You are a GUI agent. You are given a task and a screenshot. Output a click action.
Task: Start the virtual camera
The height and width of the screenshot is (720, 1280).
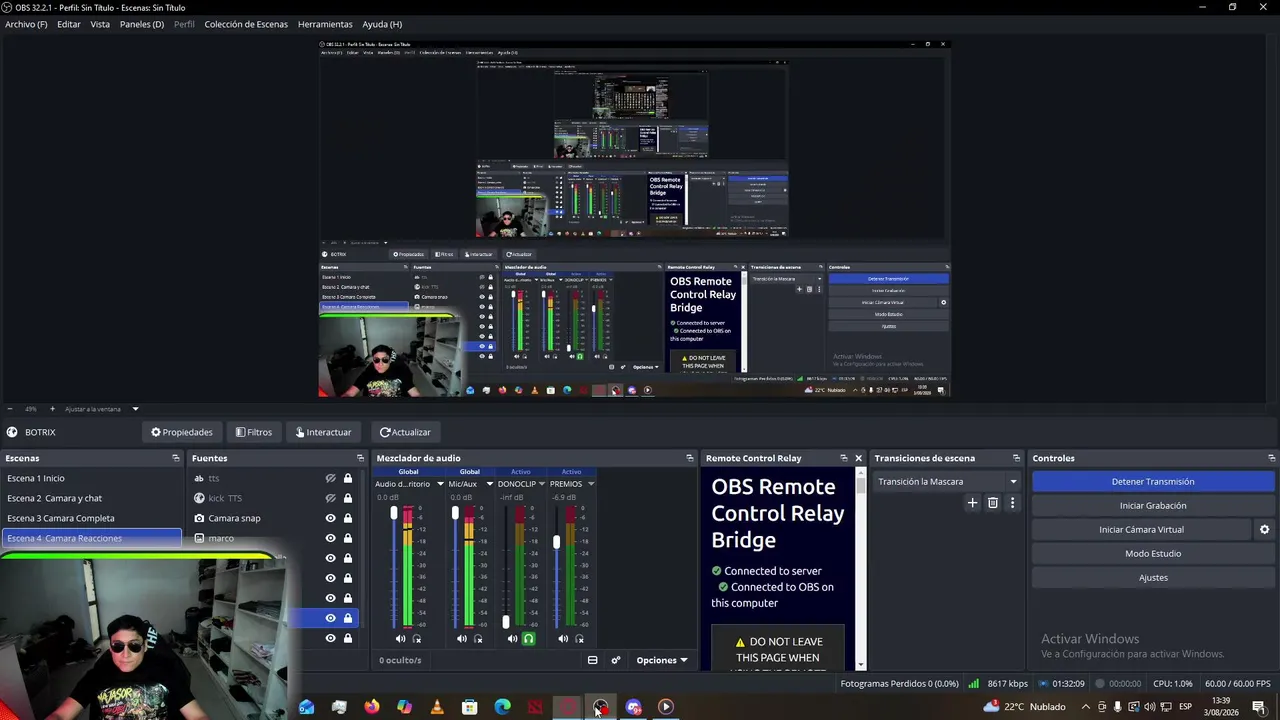(1141, 529)
